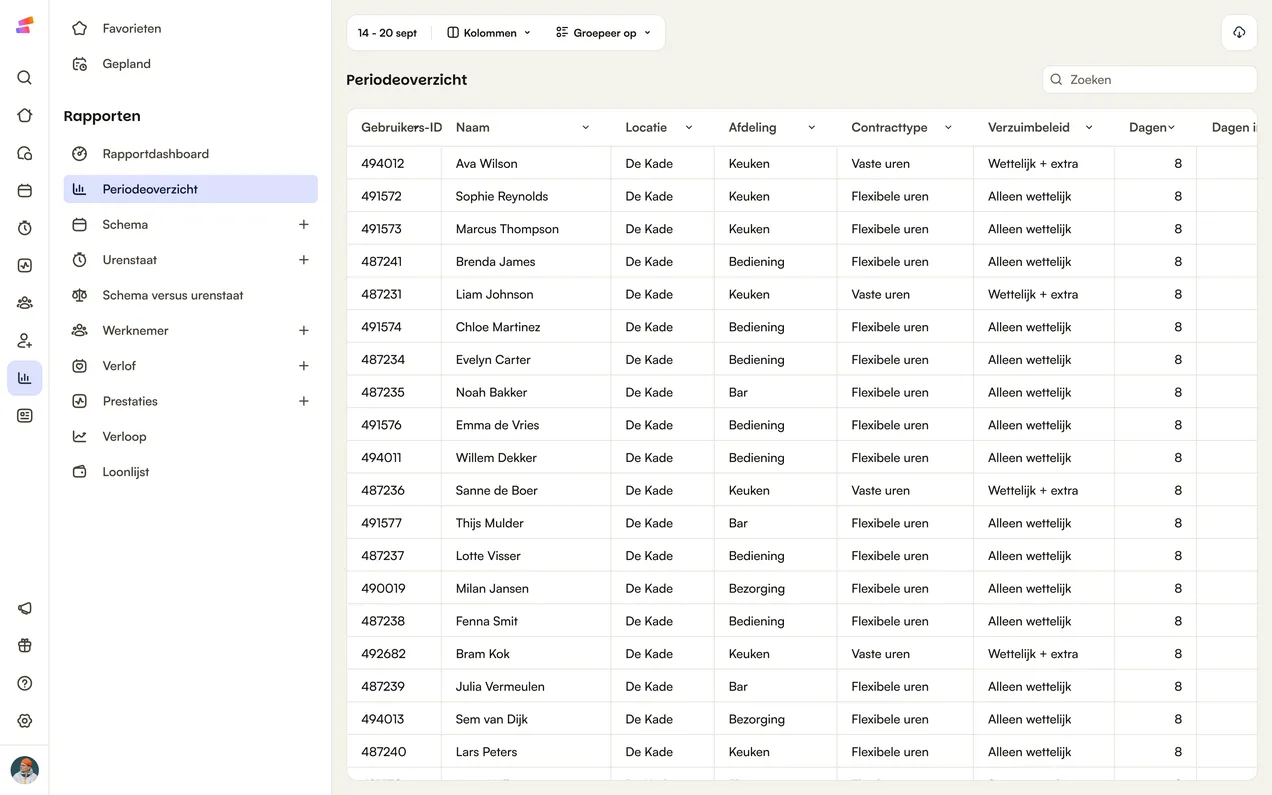Image resolution: width=1272 pixels, height=795 pixels.
Task: Open the Contracttype column header menu
Action: point(948,128)
